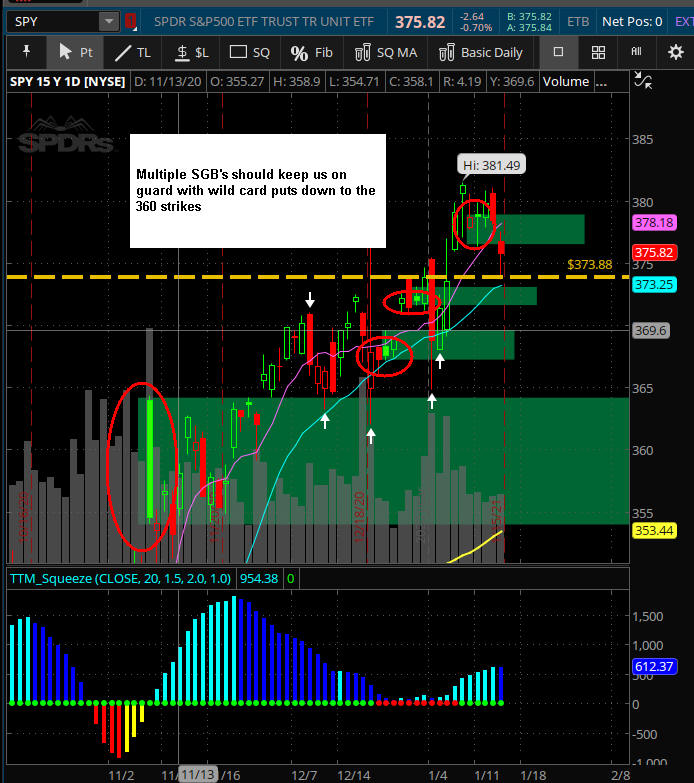Click the gray 369.6 crosshair price tag
The height and width of the screenshot is (783, 694).
pyautogui.click(x=651, y=330)
